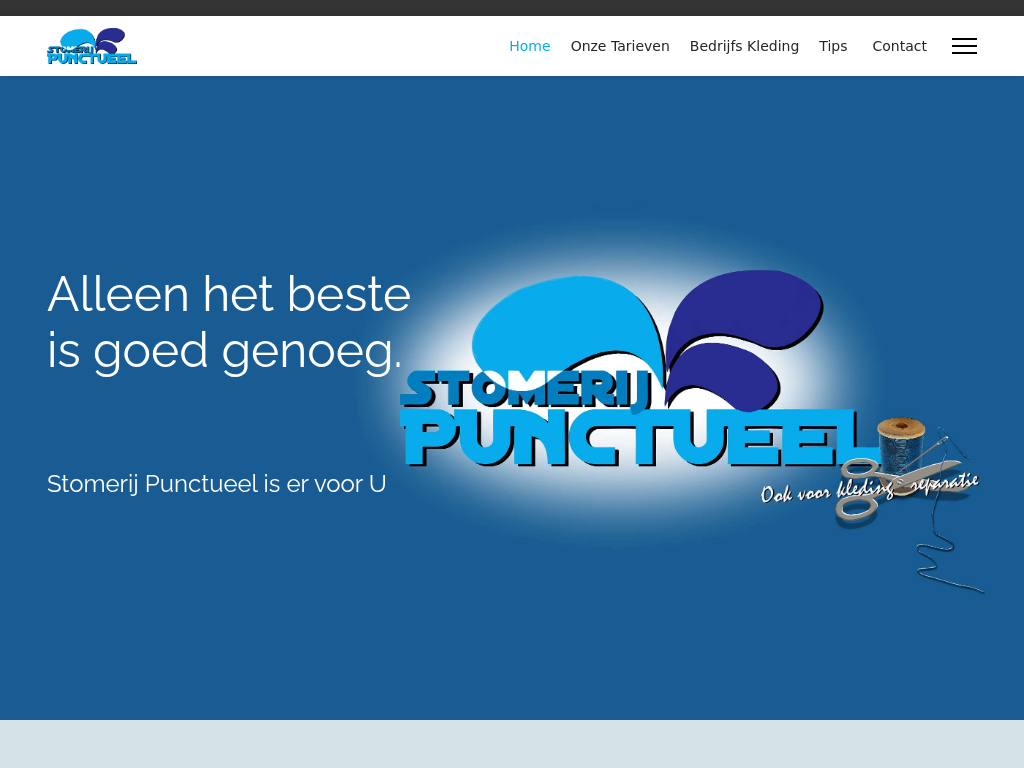
Task: Click the 'Ook voor kleding reparatie' caption
Action: coord(869,488)
